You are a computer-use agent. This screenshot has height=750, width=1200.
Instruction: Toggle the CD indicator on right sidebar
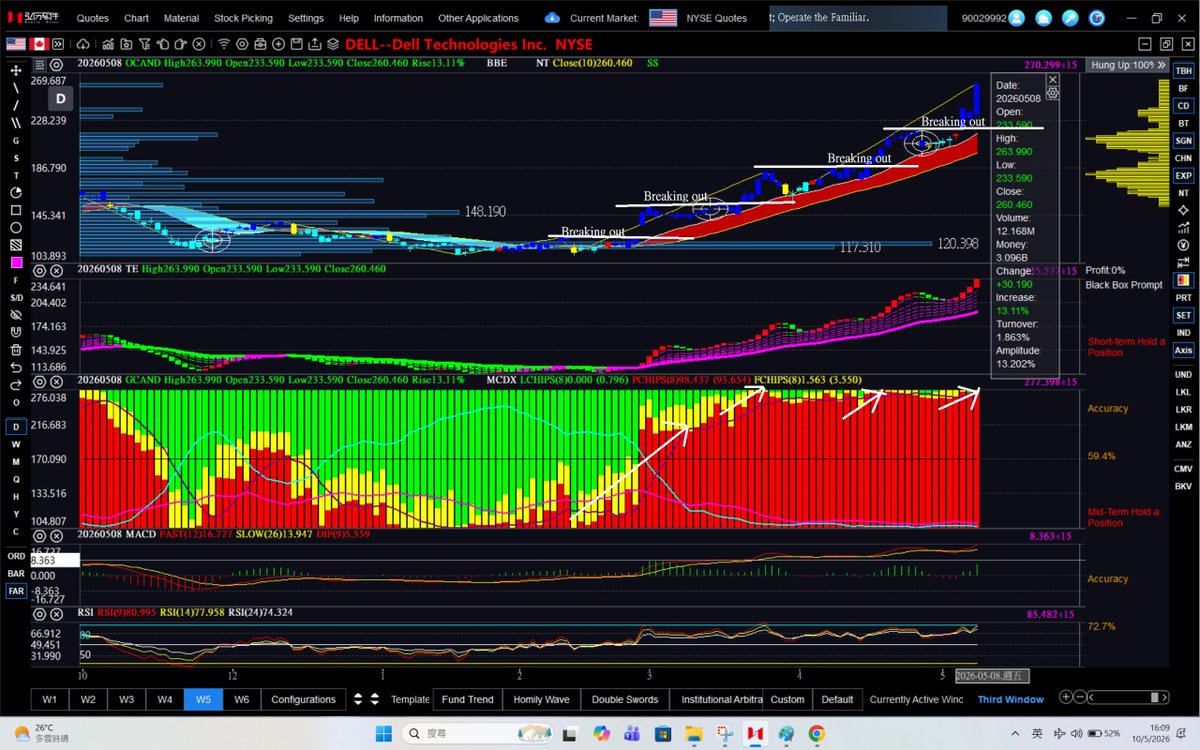pos(1184,105)
